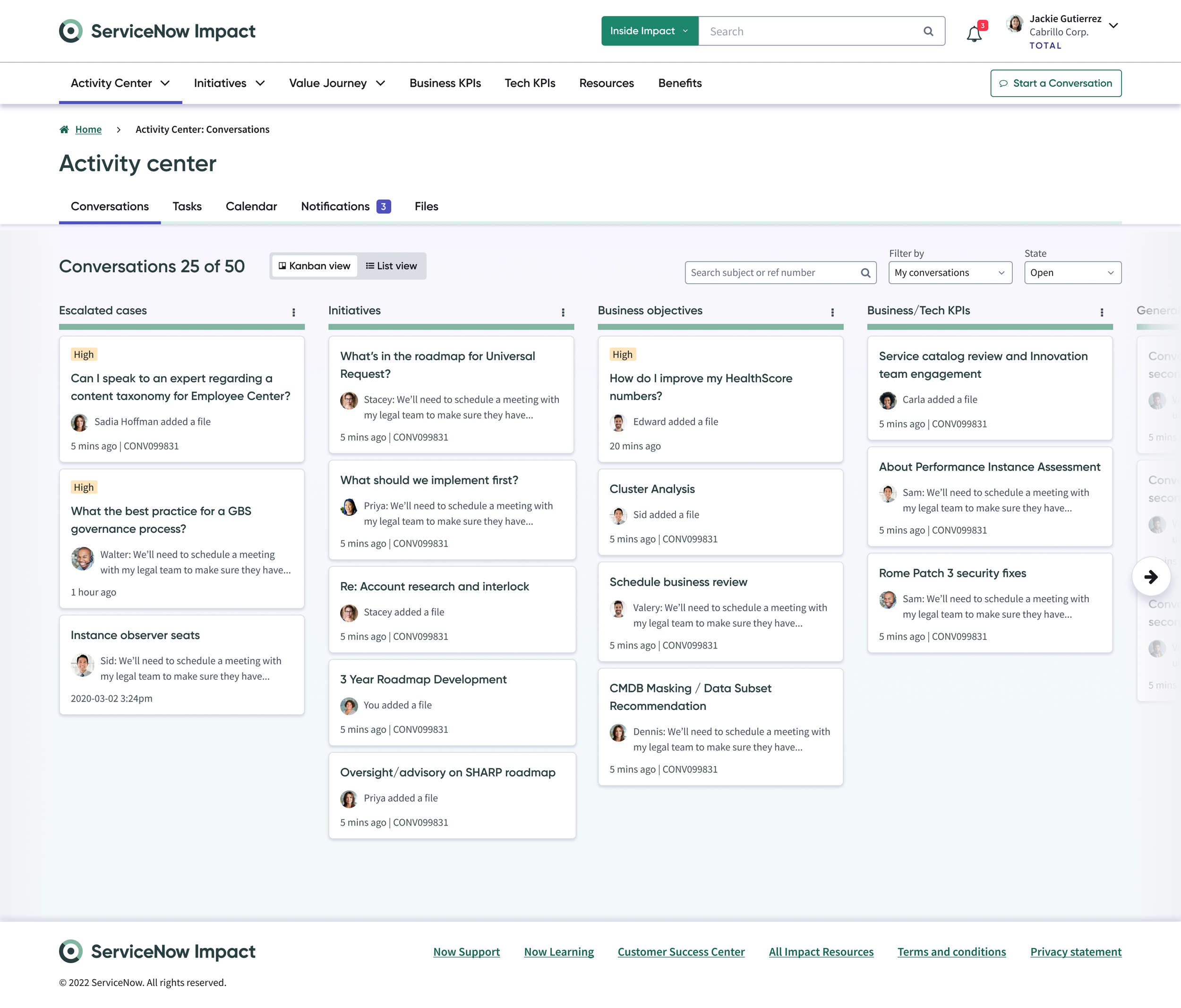Click search icon in subject search field

tap(865, 273)
